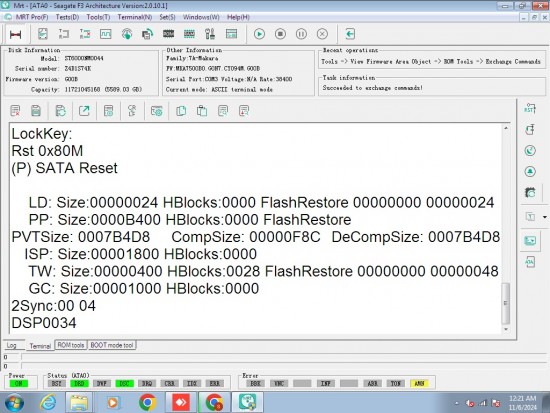550x413 pixels.
Task: Select the Terminal tab
Action: (40, 346)
